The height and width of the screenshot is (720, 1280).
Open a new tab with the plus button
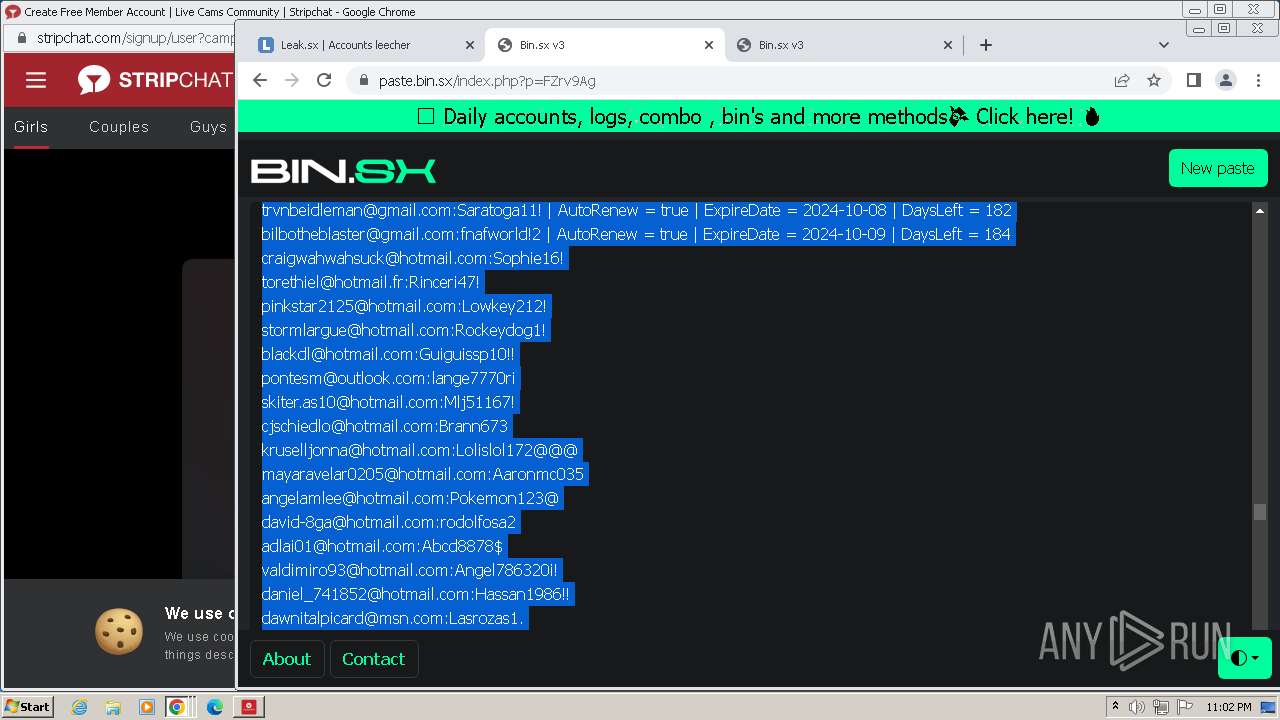point(985,44)
